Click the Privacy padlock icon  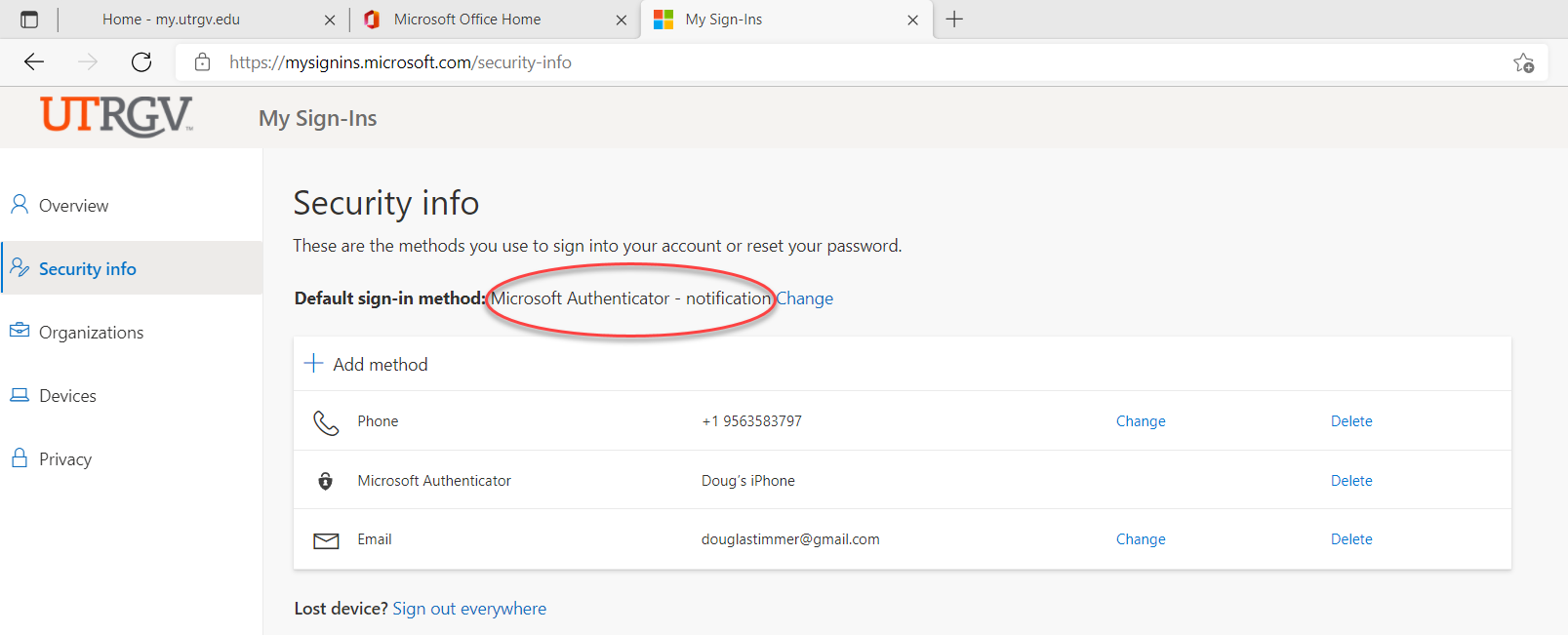pyautogui.click(x=20, y=457)
